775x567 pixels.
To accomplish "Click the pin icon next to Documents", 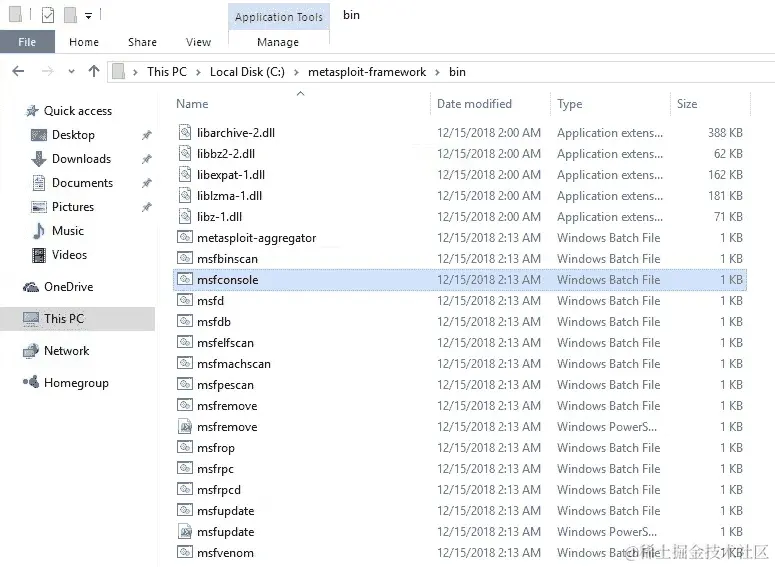I will pos(147,183).
